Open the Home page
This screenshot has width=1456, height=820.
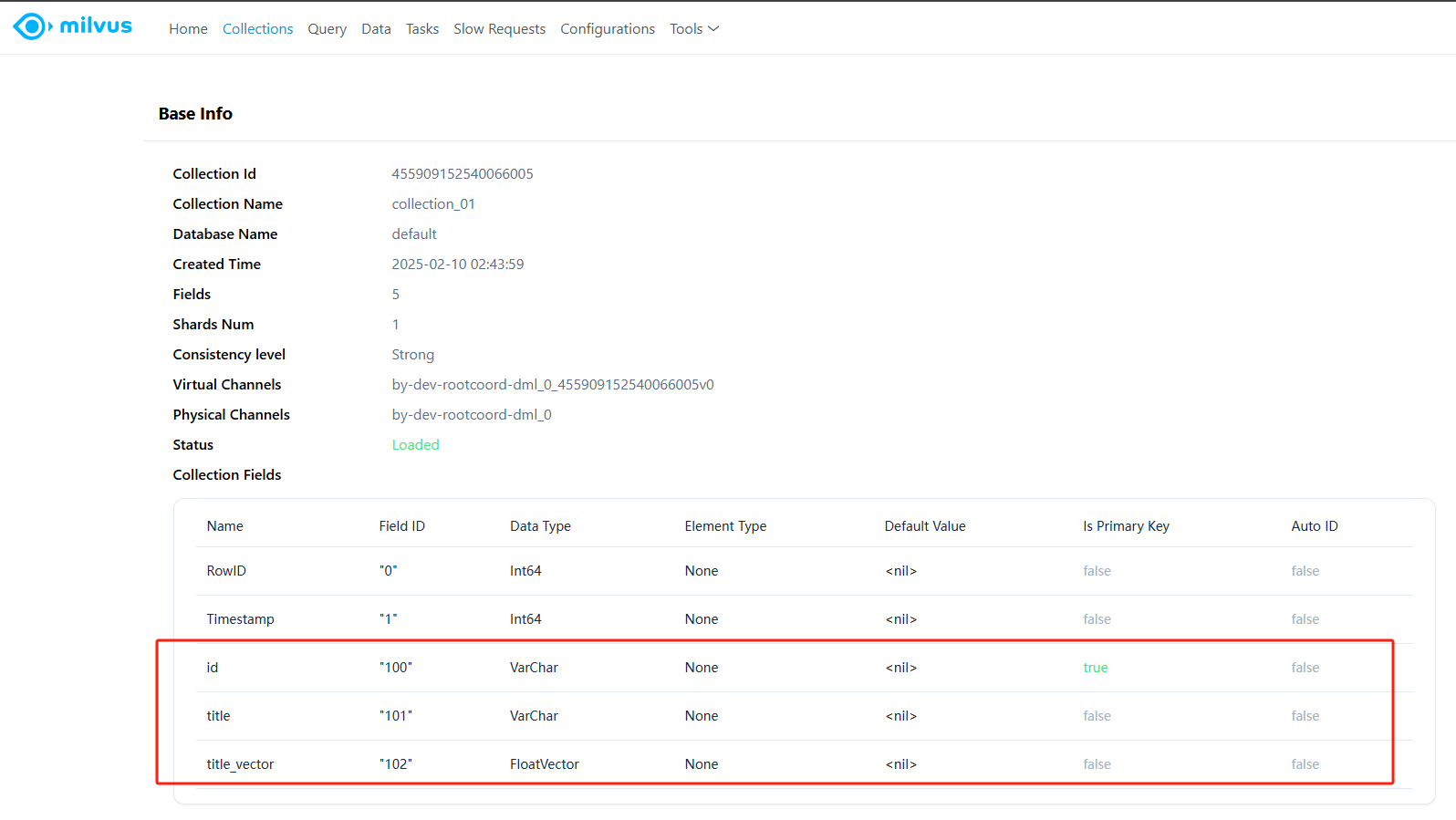pos(188,29)
